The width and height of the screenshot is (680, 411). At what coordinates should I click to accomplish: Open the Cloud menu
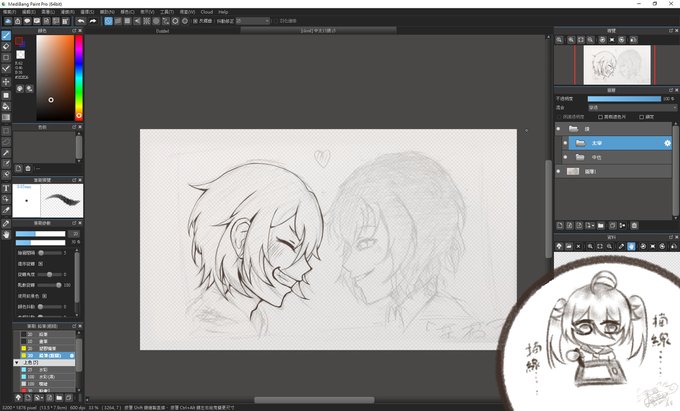point(206,12)
